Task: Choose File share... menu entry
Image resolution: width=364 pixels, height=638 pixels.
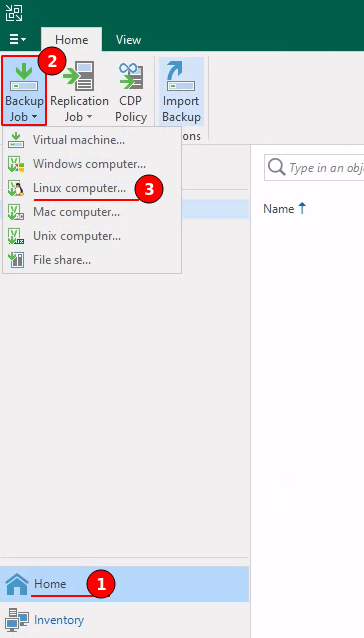Action: click(x=92, y=260)
